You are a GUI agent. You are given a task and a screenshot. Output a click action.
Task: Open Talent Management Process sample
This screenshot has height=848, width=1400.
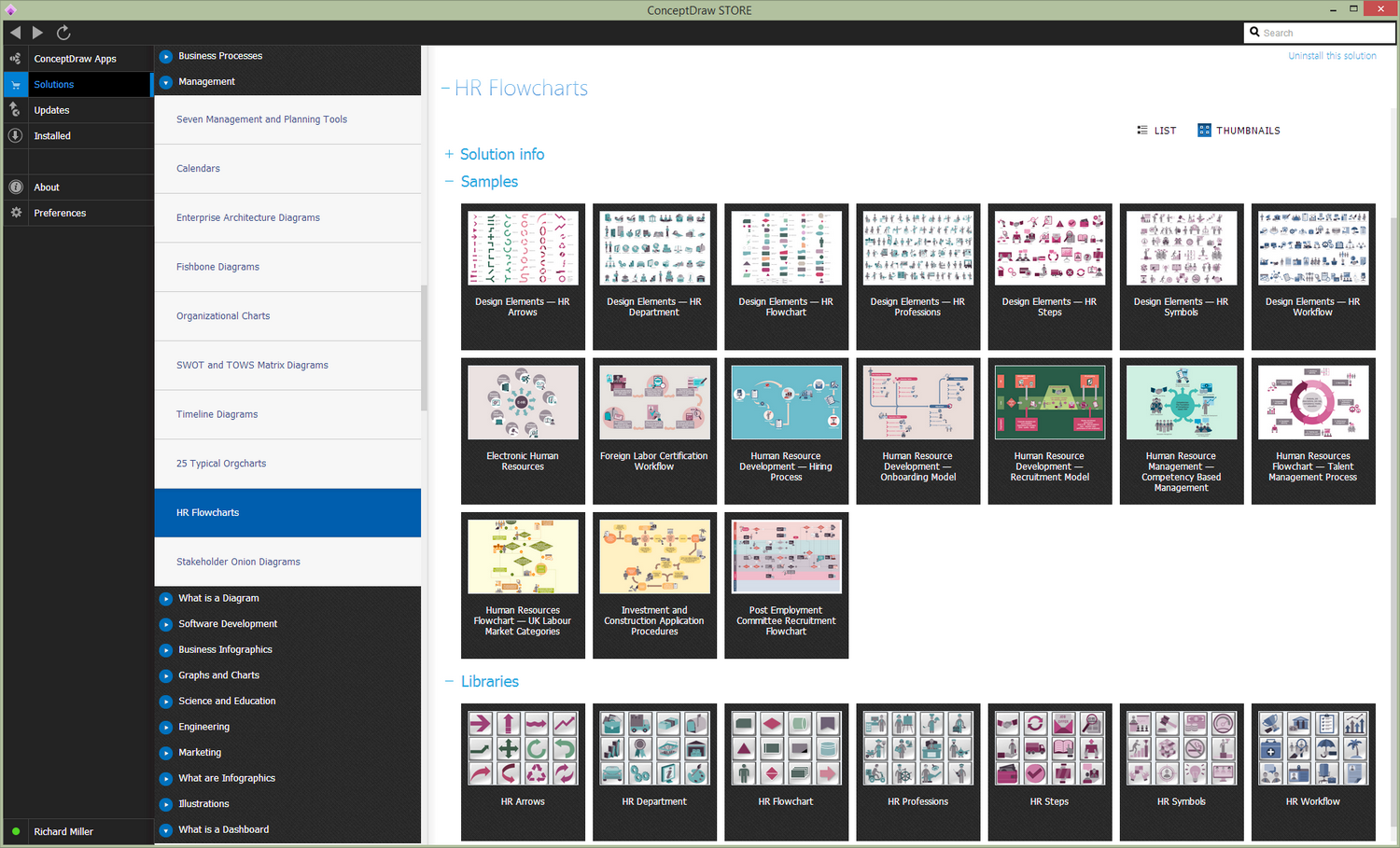(x=1313, y=431)
